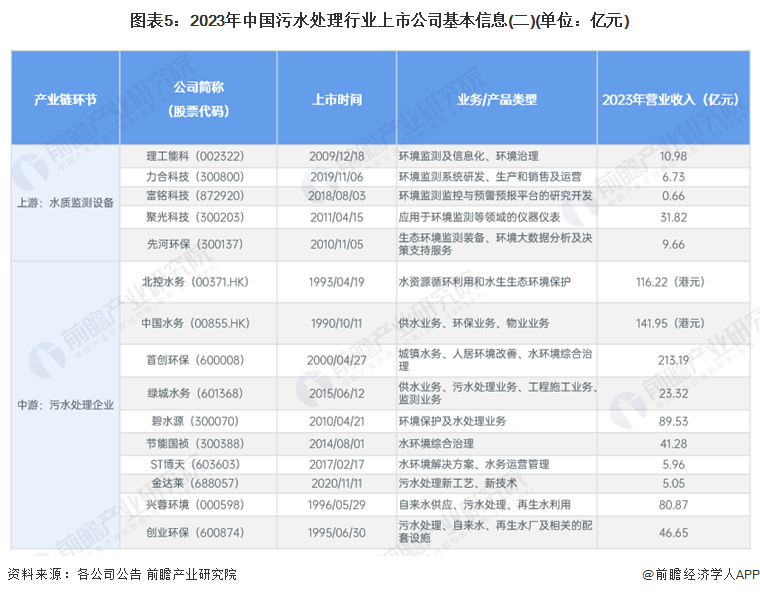Select the chart title 图表5 heading

(380, 21)
